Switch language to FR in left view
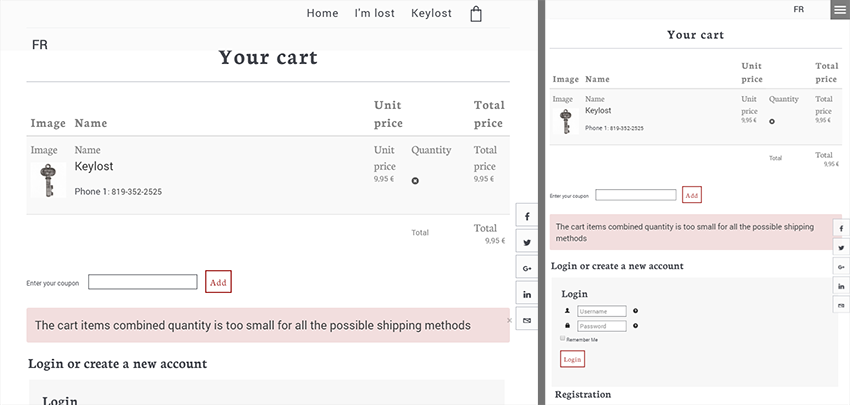The image size is (850, 405). [40, 45]
